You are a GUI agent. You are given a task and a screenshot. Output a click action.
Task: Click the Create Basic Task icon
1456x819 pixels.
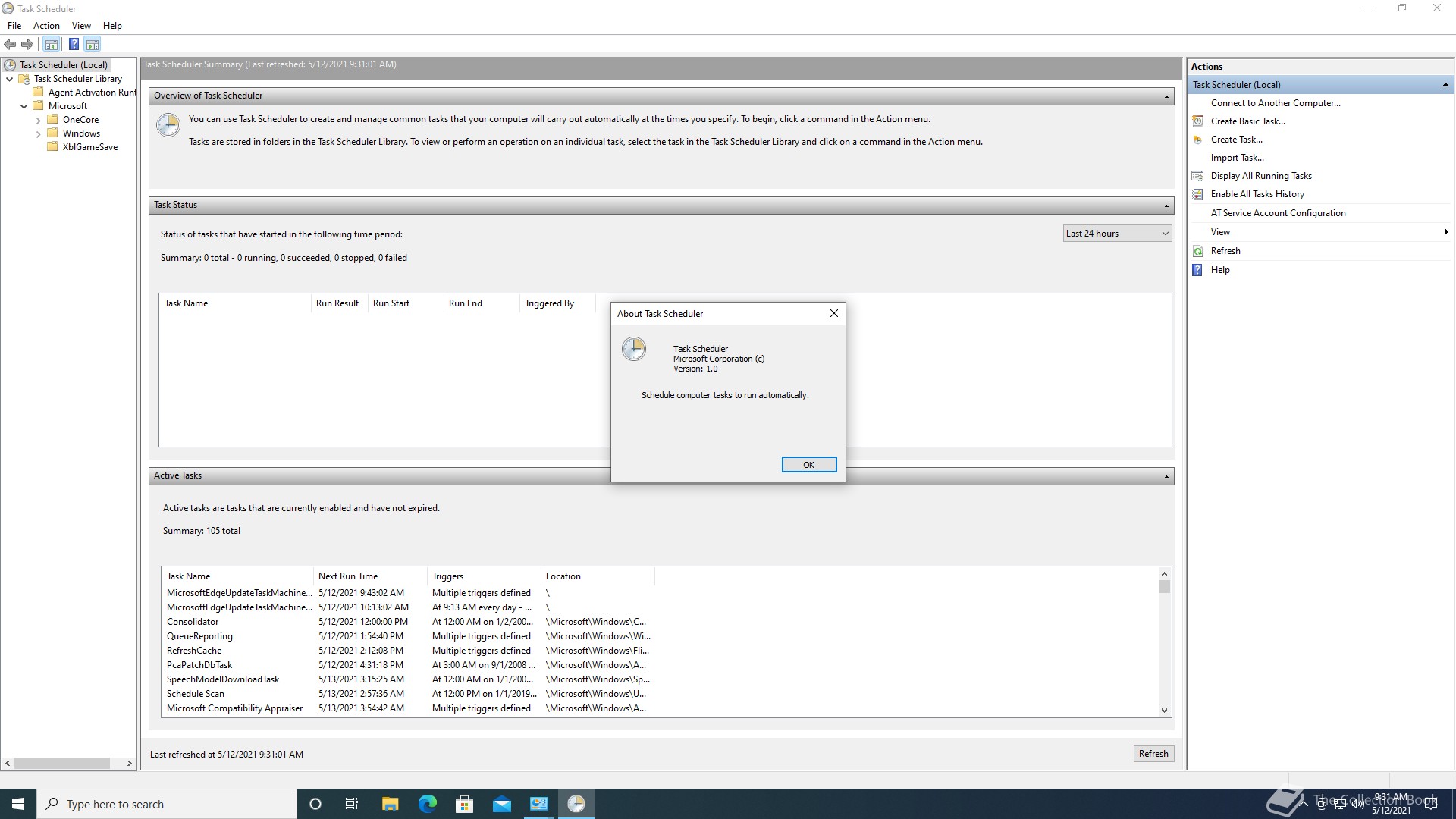pyautogui.click(x=1197, y=121)
